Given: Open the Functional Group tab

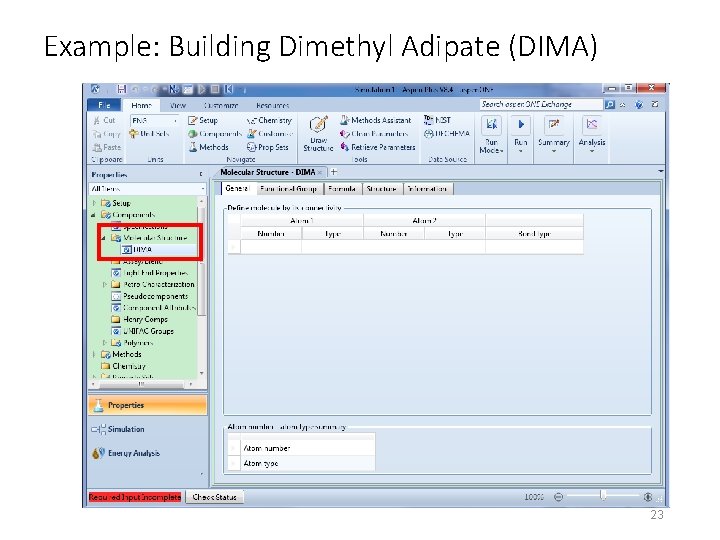Looking at the screenshot, I should [x=288, y=189].
